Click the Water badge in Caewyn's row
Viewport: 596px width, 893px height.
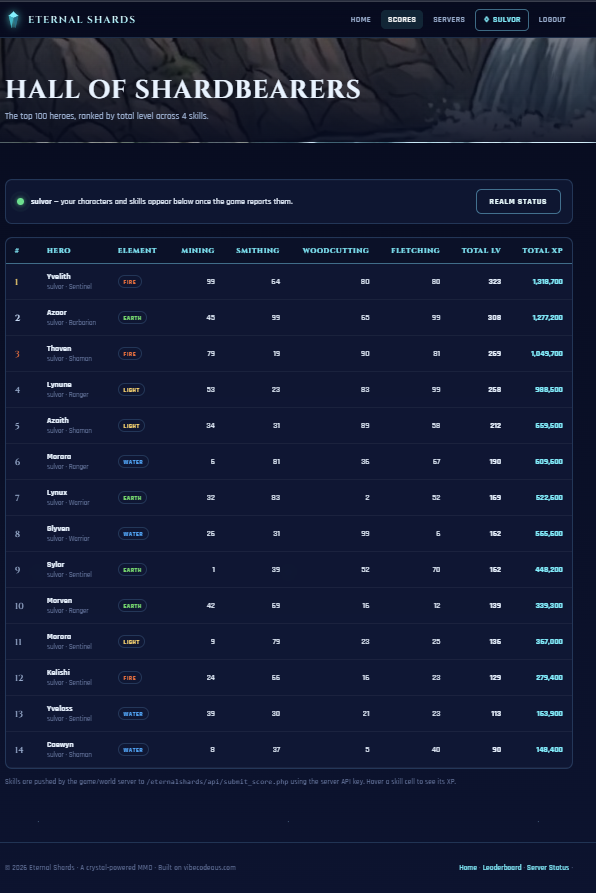133,750
